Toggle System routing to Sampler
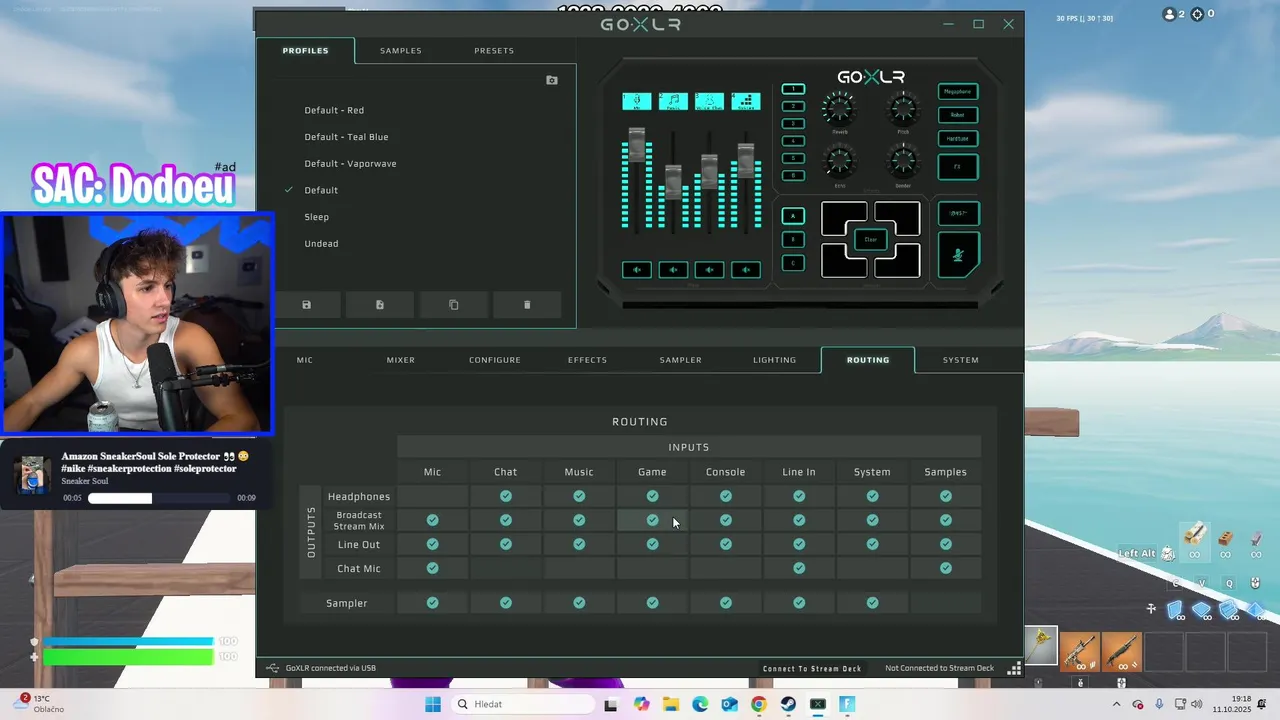1280x720 pixels. [872, 603]
